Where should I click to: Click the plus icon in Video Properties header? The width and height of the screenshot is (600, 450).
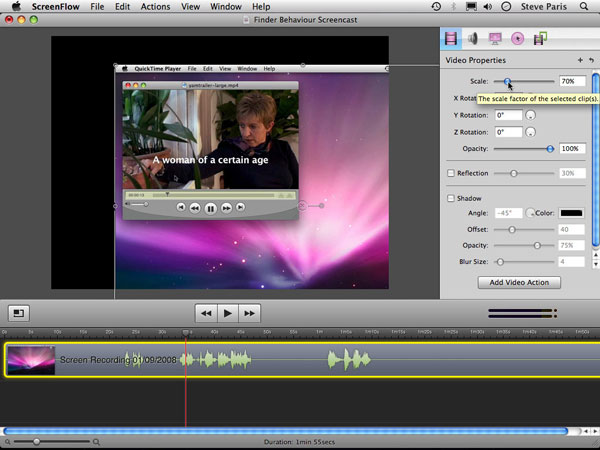point(581,61)
